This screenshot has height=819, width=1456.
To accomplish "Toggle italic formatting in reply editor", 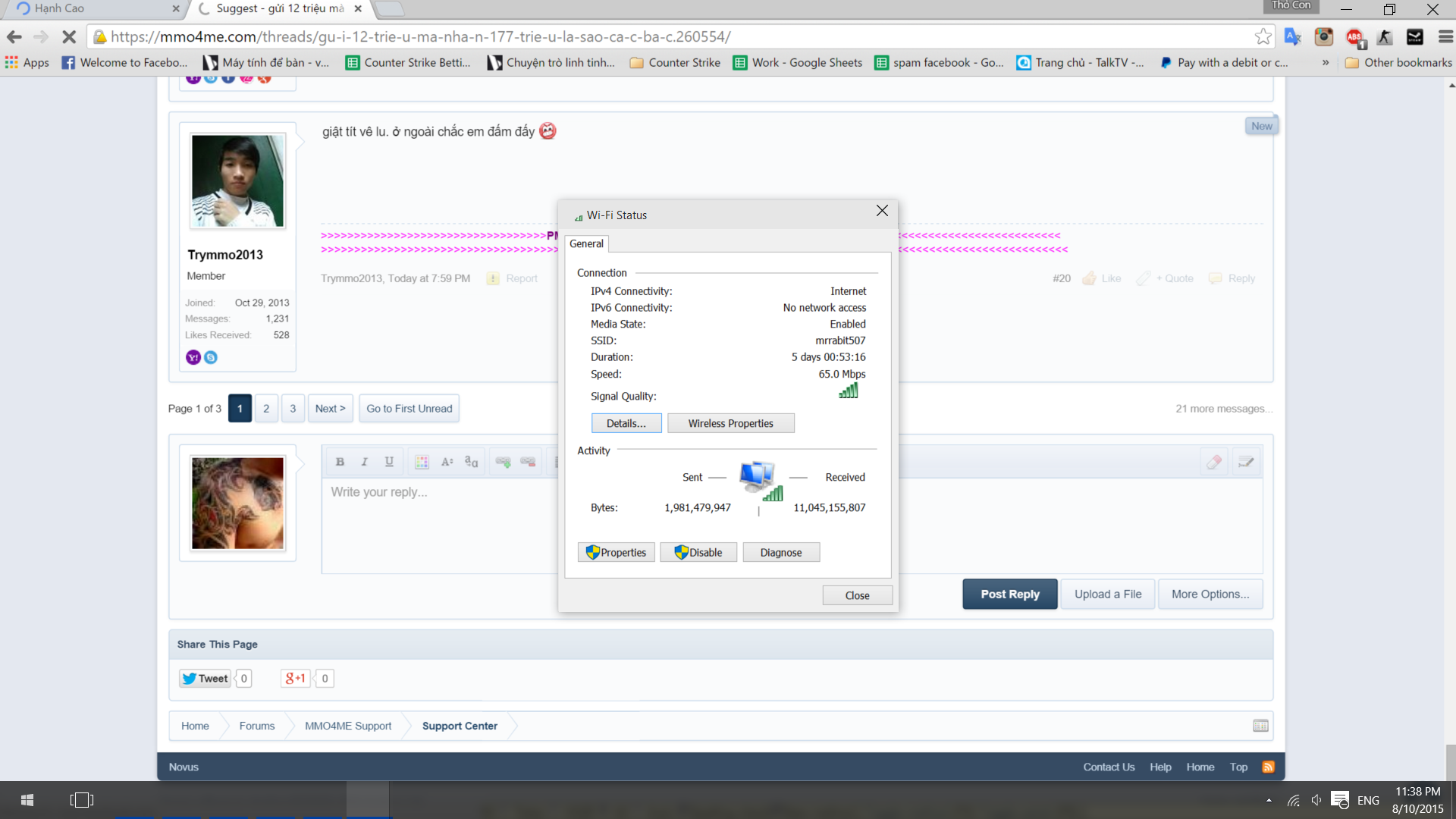I will click(x=365, y=462).
